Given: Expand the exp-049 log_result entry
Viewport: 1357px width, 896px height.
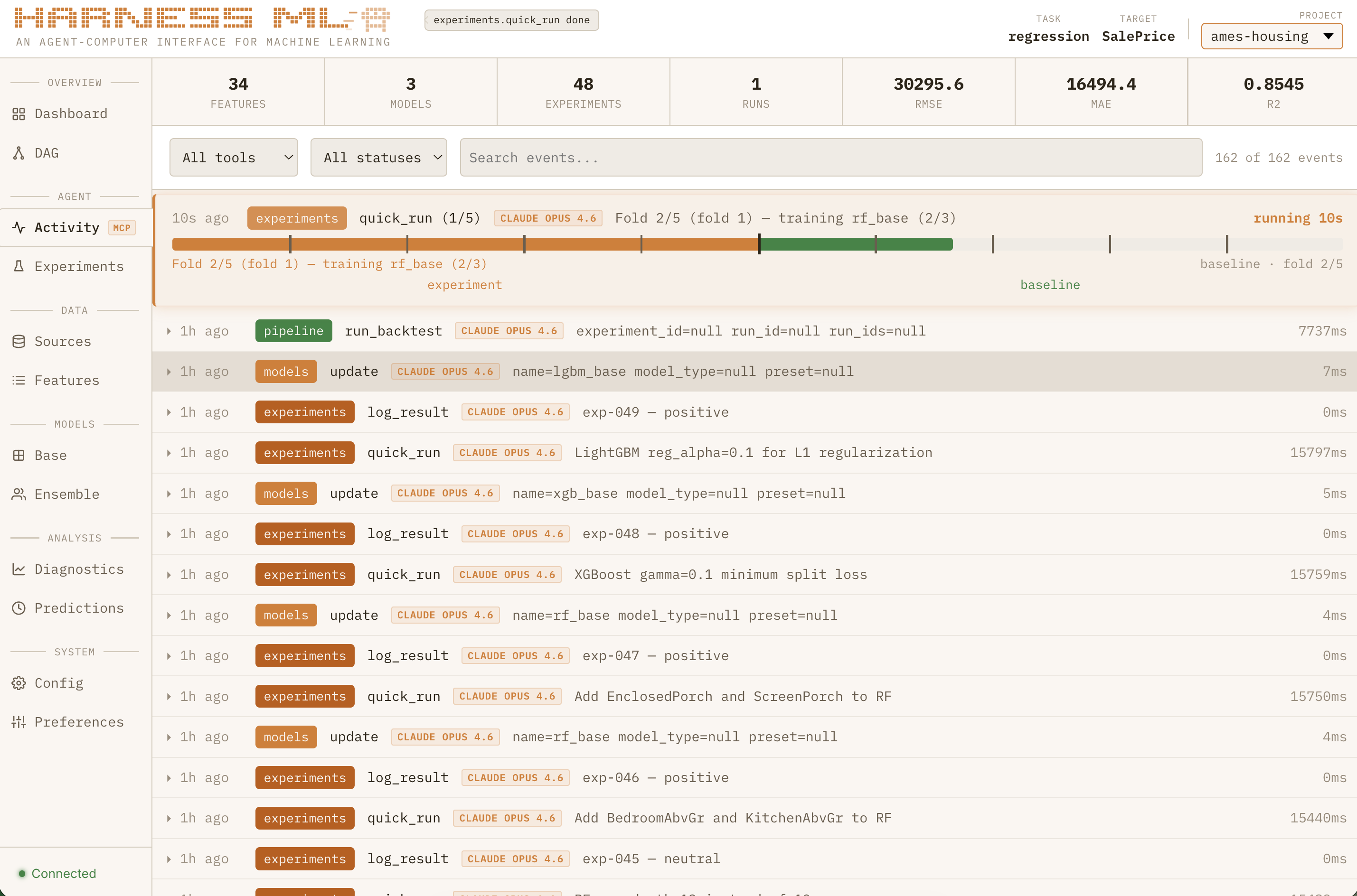Looking at the screenshot, I should (x=169, y=411).
